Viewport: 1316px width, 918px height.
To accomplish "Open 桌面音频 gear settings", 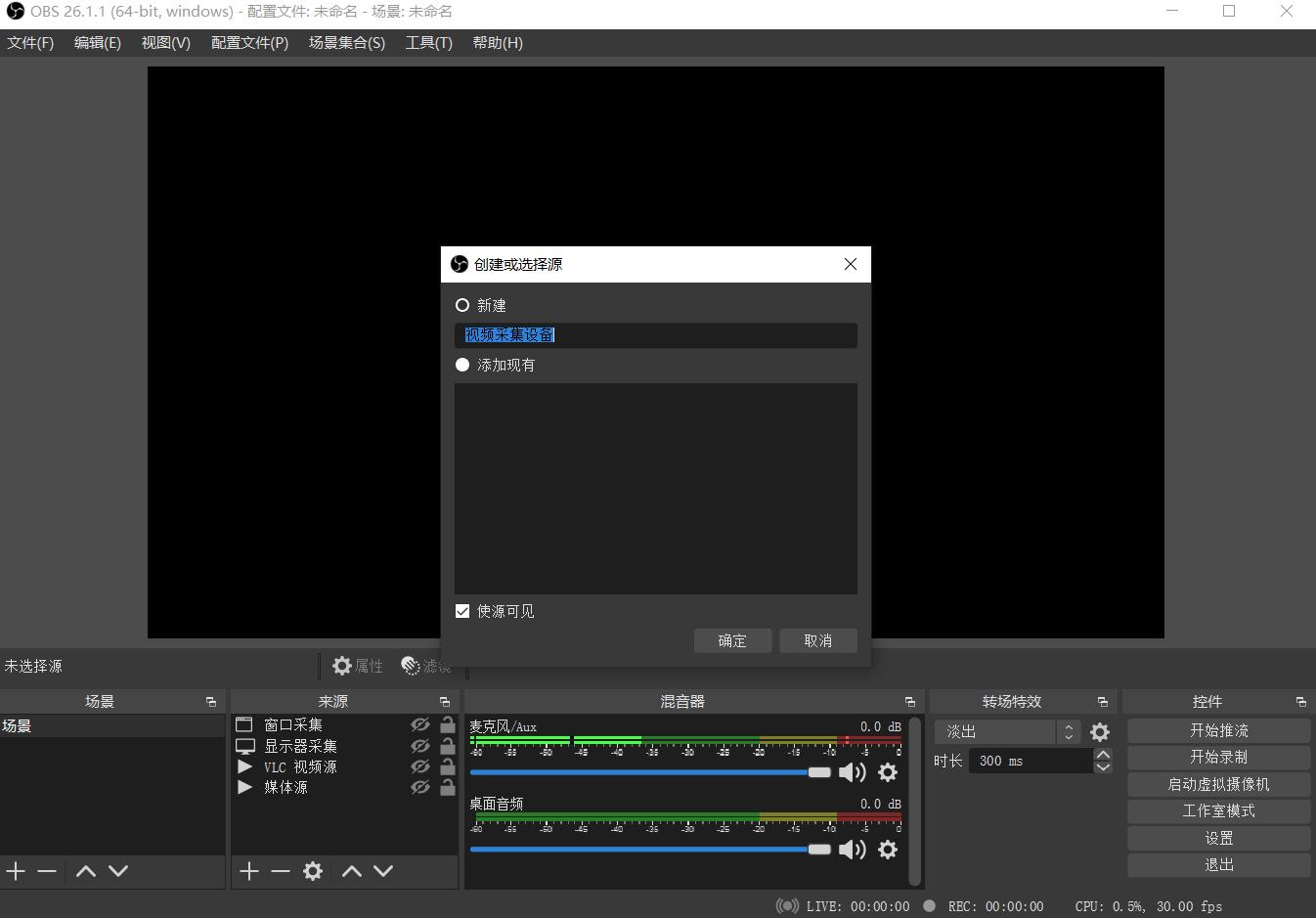I will [x=887, y=850].
